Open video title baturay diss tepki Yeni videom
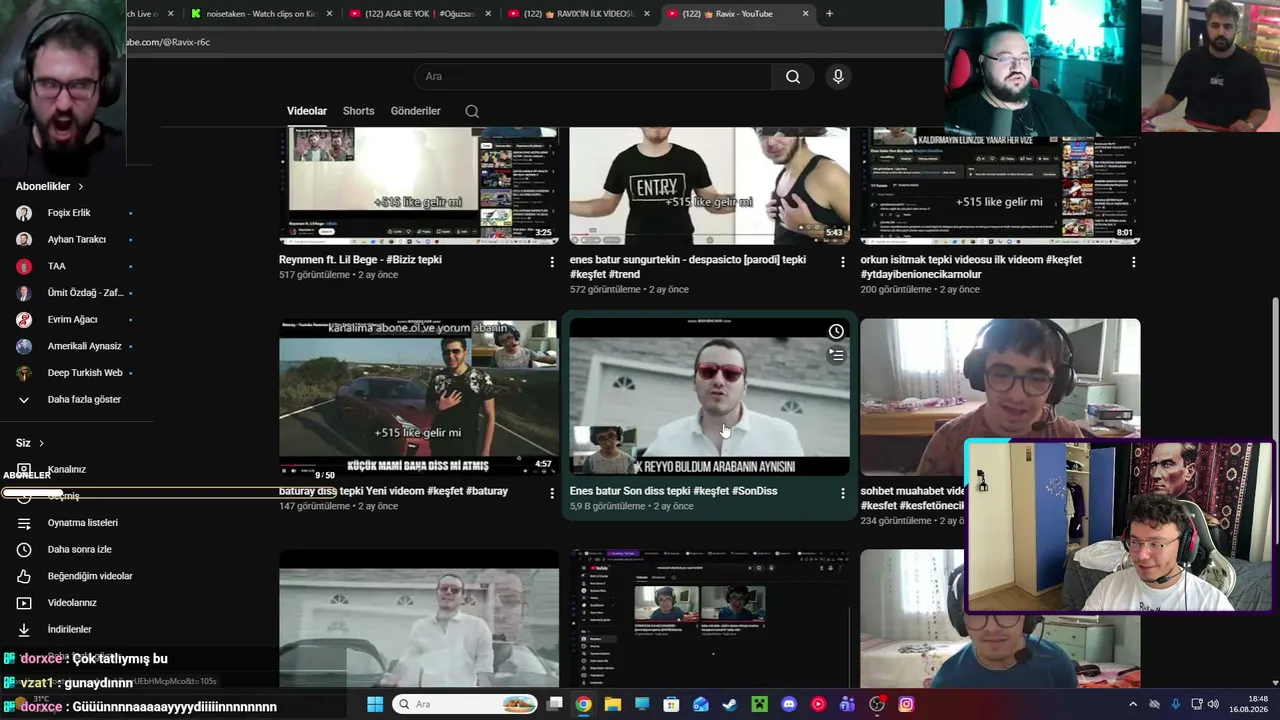1280x720 pixels. [x=393, y=491]
